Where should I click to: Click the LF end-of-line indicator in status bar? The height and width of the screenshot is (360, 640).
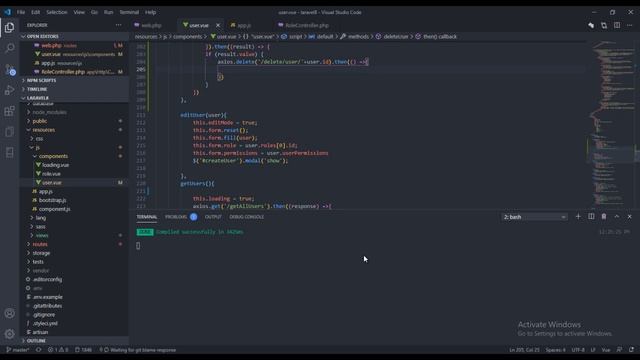593,350
